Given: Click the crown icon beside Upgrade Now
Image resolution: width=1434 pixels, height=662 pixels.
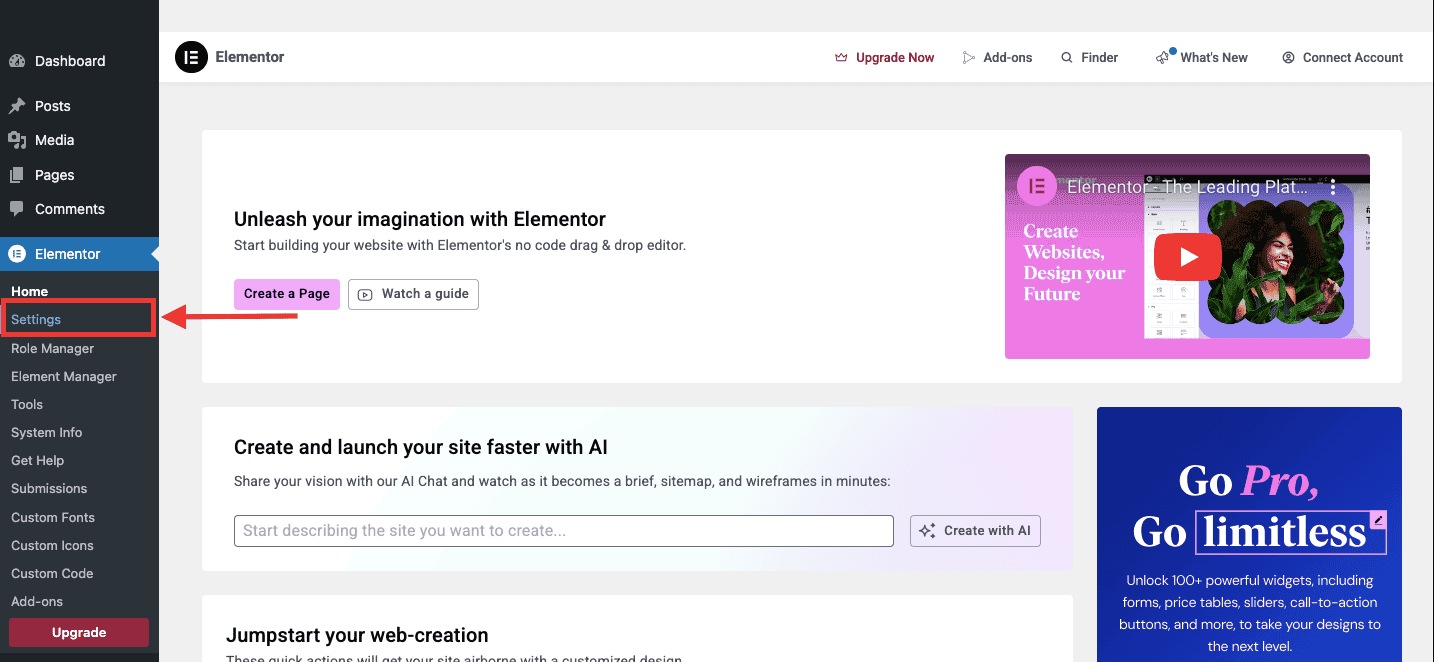Looking at the screenshot, I should click(841, 58).
